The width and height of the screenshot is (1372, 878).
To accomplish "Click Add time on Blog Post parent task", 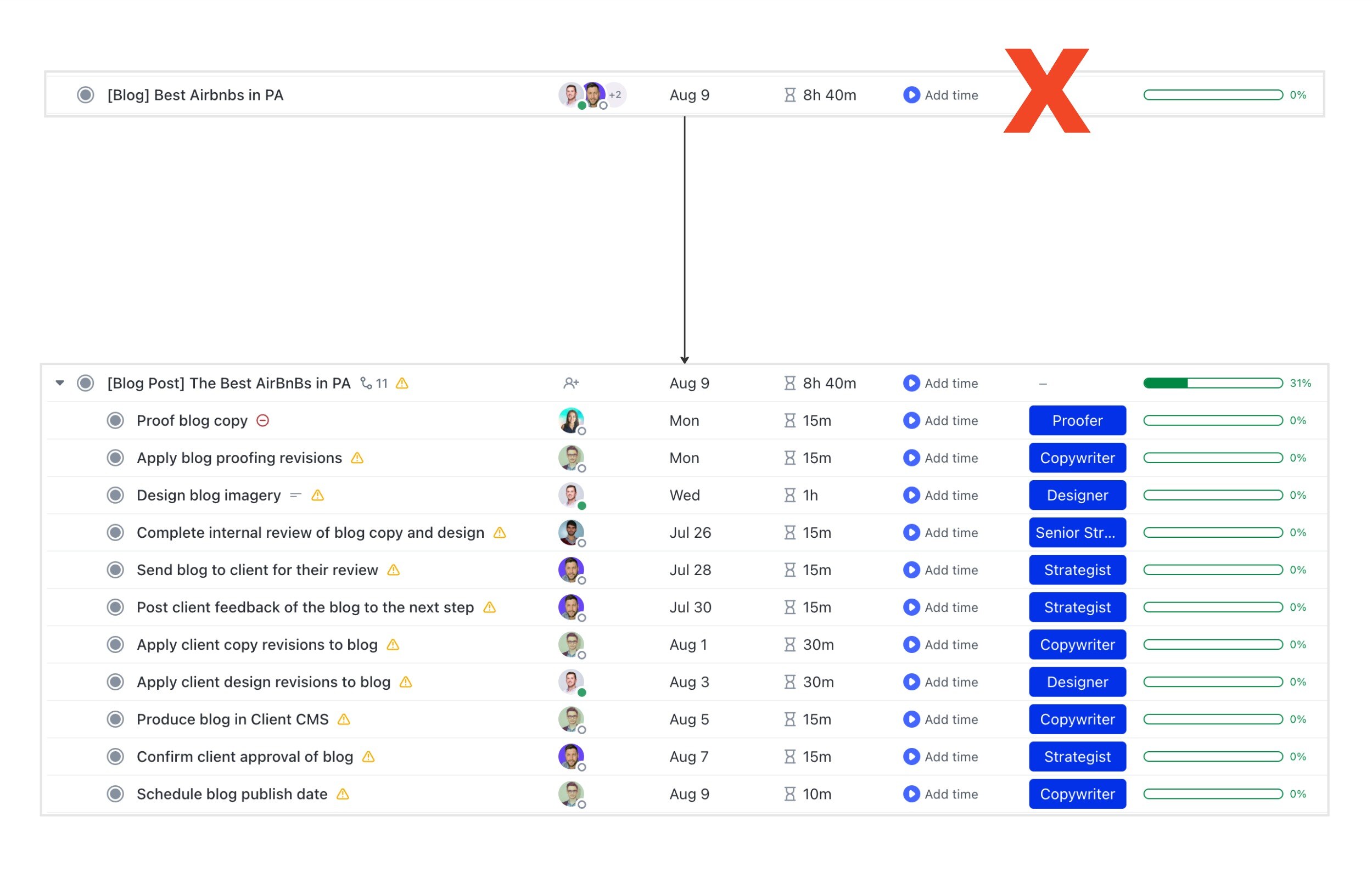I will click(x=951, y=383).
